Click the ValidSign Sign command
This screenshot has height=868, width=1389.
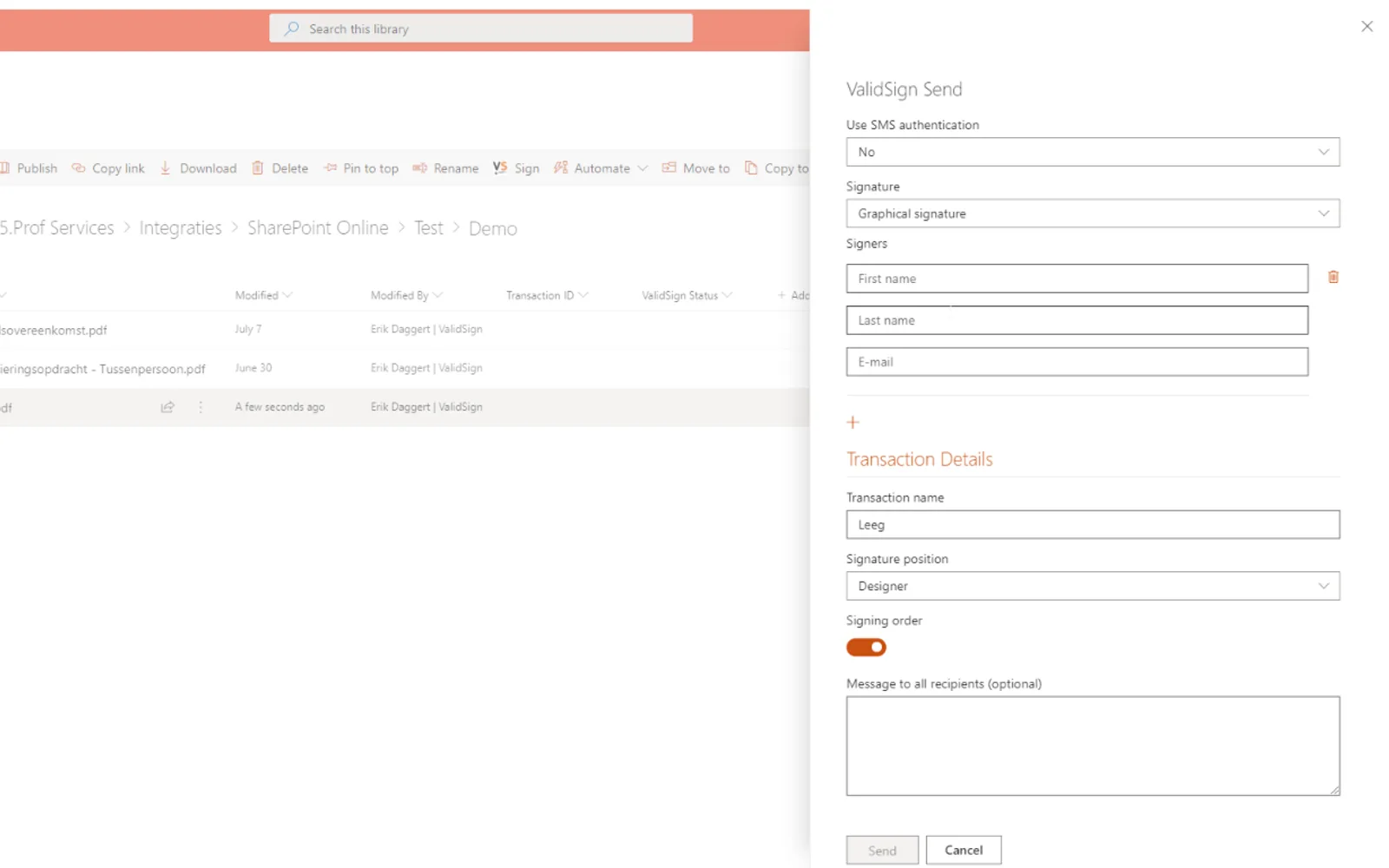517,168
